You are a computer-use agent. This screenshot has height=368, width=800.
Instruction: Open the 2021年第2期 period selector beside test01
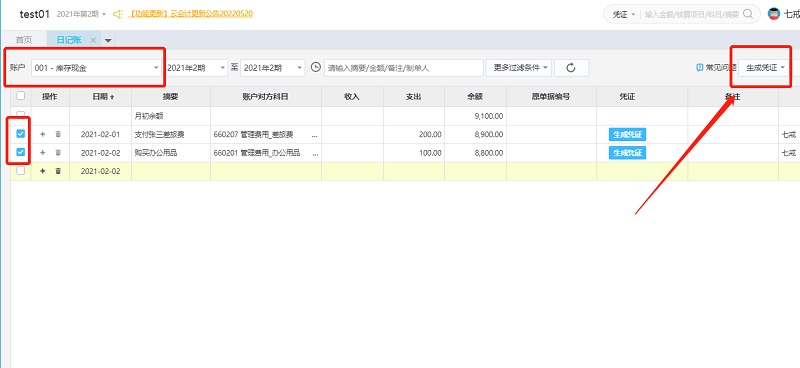[81, 14]
